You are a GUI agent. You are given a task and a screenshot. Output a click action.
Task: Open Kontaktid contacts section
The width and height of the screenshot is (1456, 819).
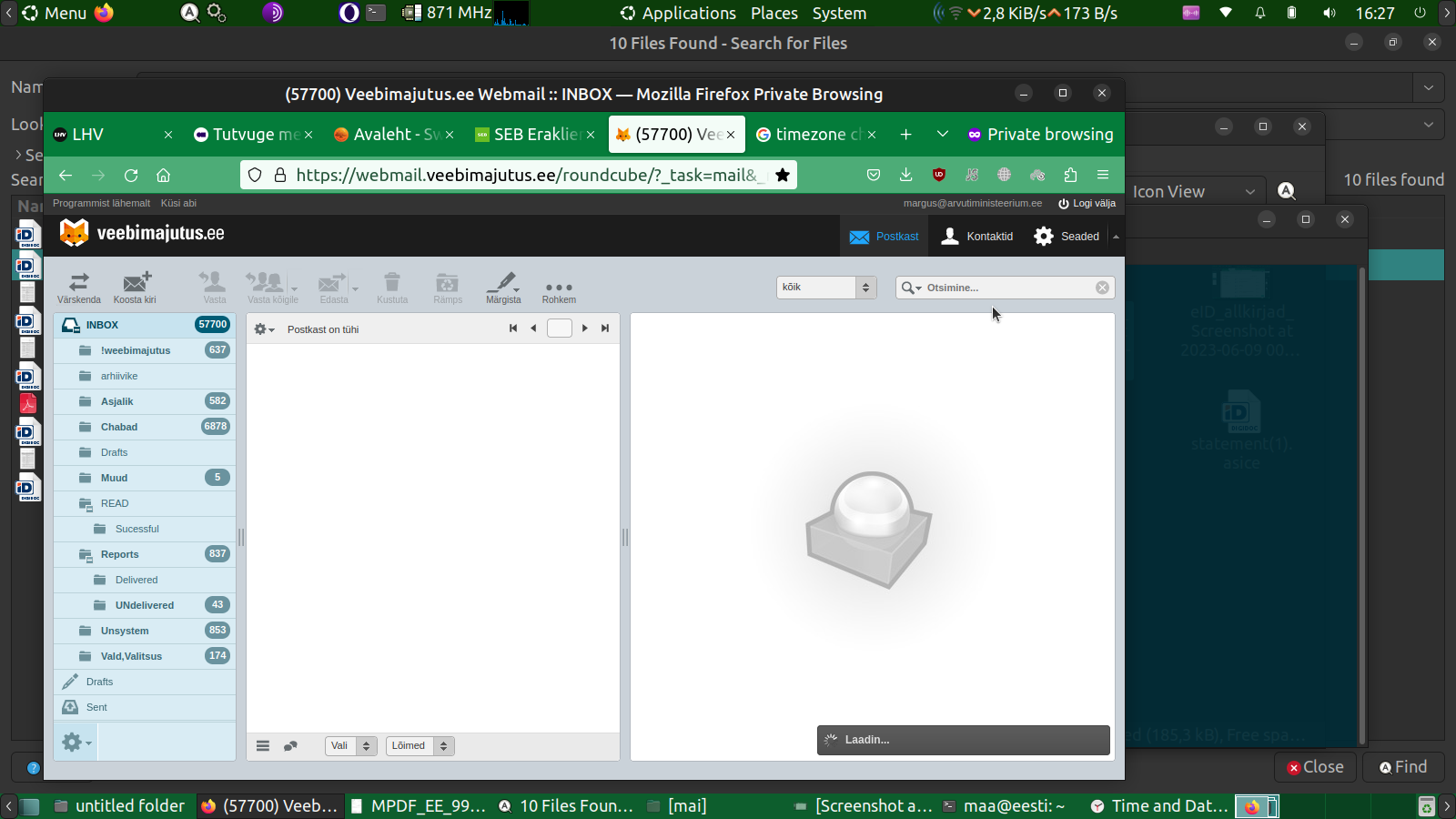(x=976, y=237)
